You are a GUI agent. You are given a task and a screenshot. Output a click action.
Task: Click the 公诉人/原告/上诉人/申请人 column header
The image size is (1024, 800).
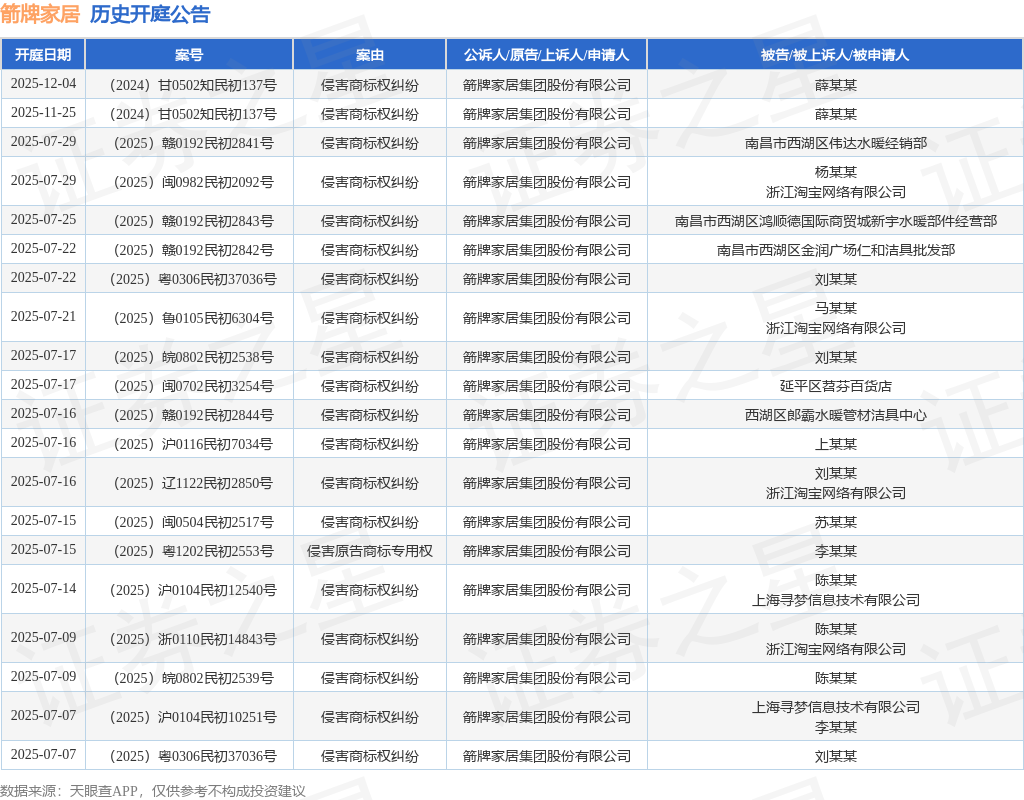tap(547, 55)
